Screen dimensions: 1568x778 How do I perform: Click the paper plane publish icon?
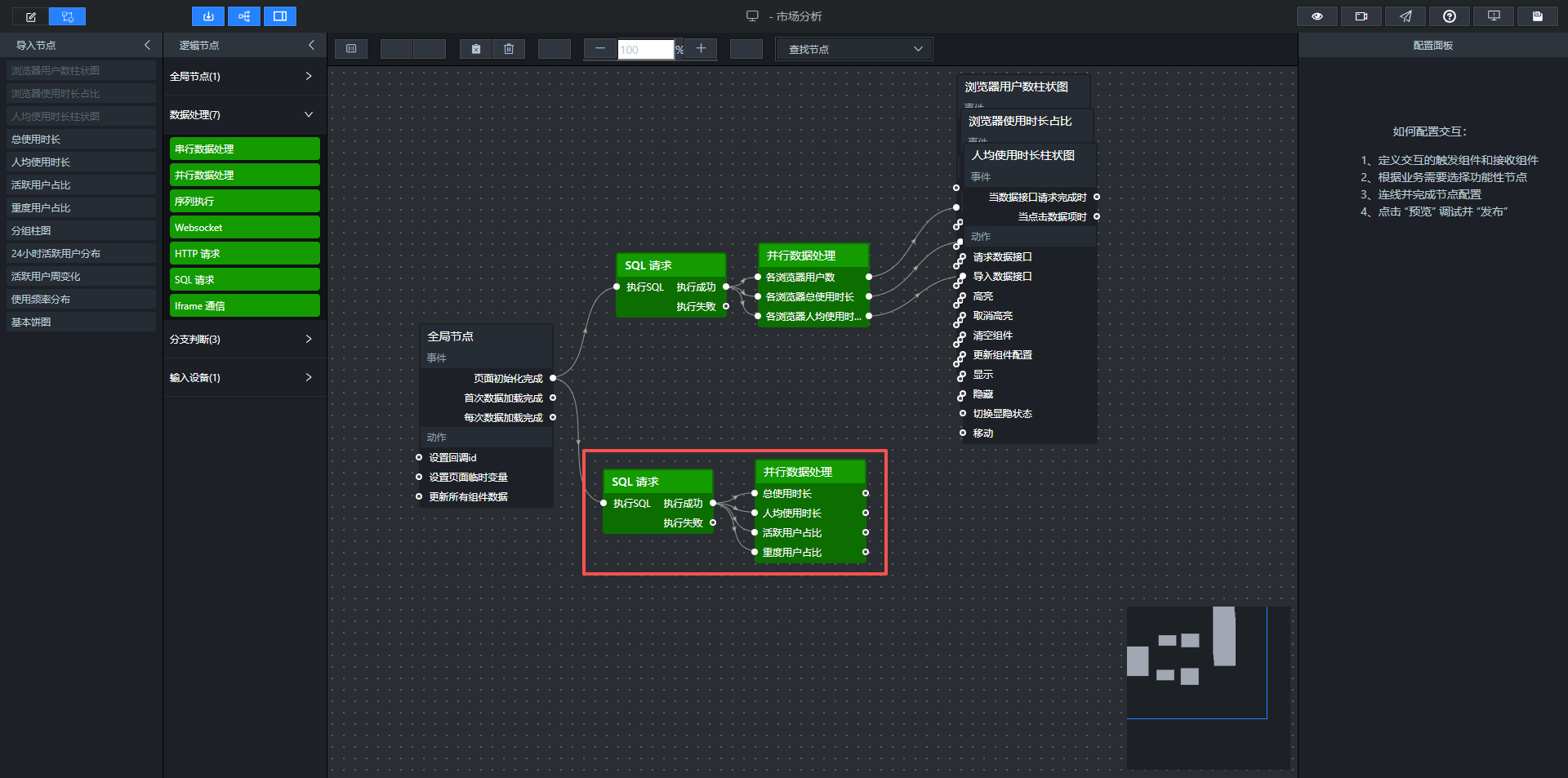pos(1405,16)
